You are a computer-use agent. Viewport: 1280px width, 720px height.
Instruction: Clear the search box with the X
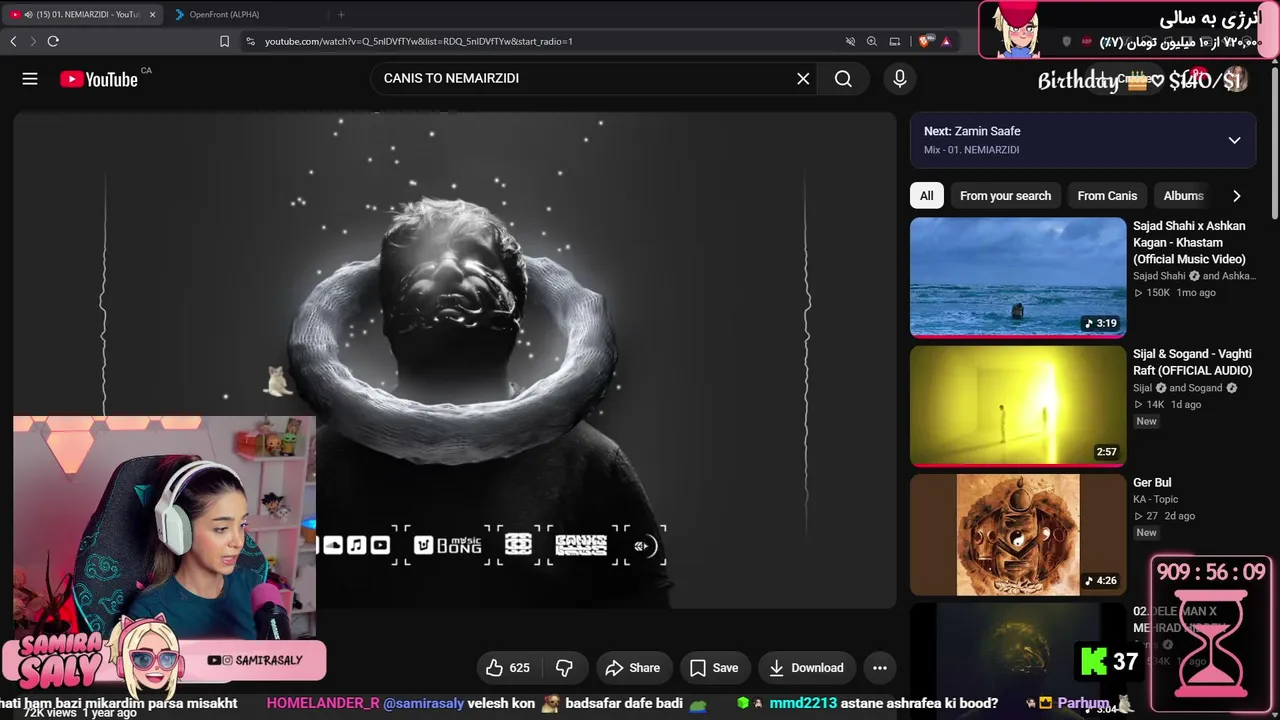[x=803, y=79]
